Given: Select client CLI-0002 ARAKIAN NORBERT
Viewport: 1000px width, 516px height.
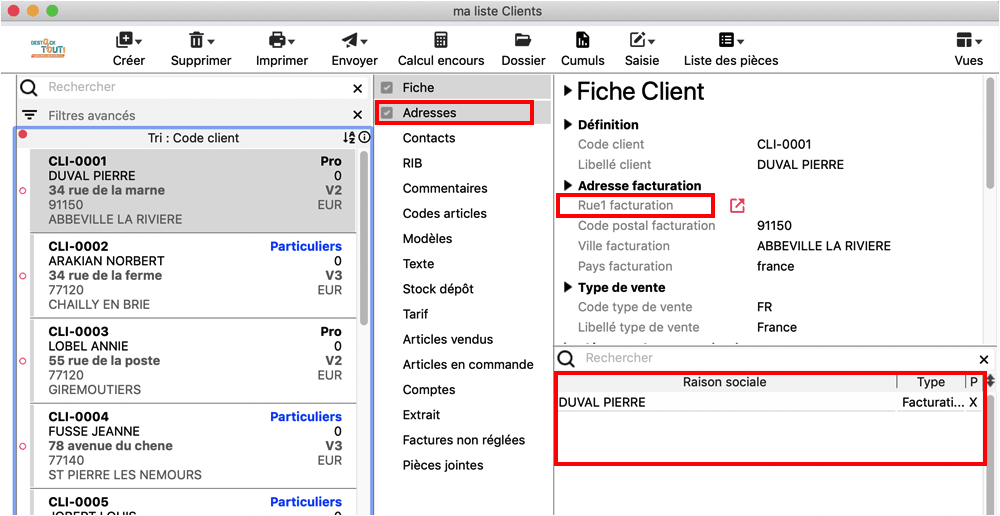Looking at the screenshot, I should [193, 276].
